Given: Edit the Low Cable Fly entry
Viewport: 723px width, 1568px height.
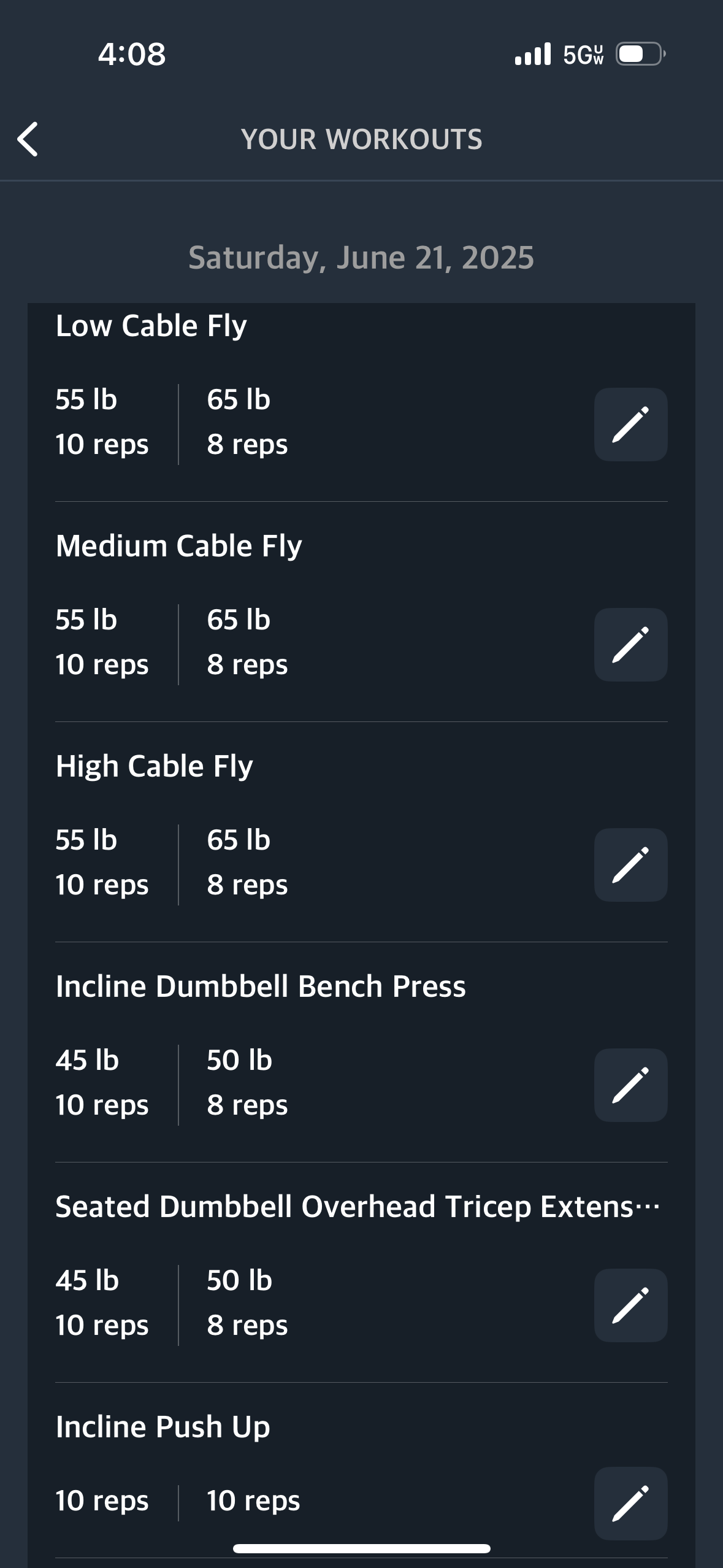Looking at the screenshot, I should 630,425.
